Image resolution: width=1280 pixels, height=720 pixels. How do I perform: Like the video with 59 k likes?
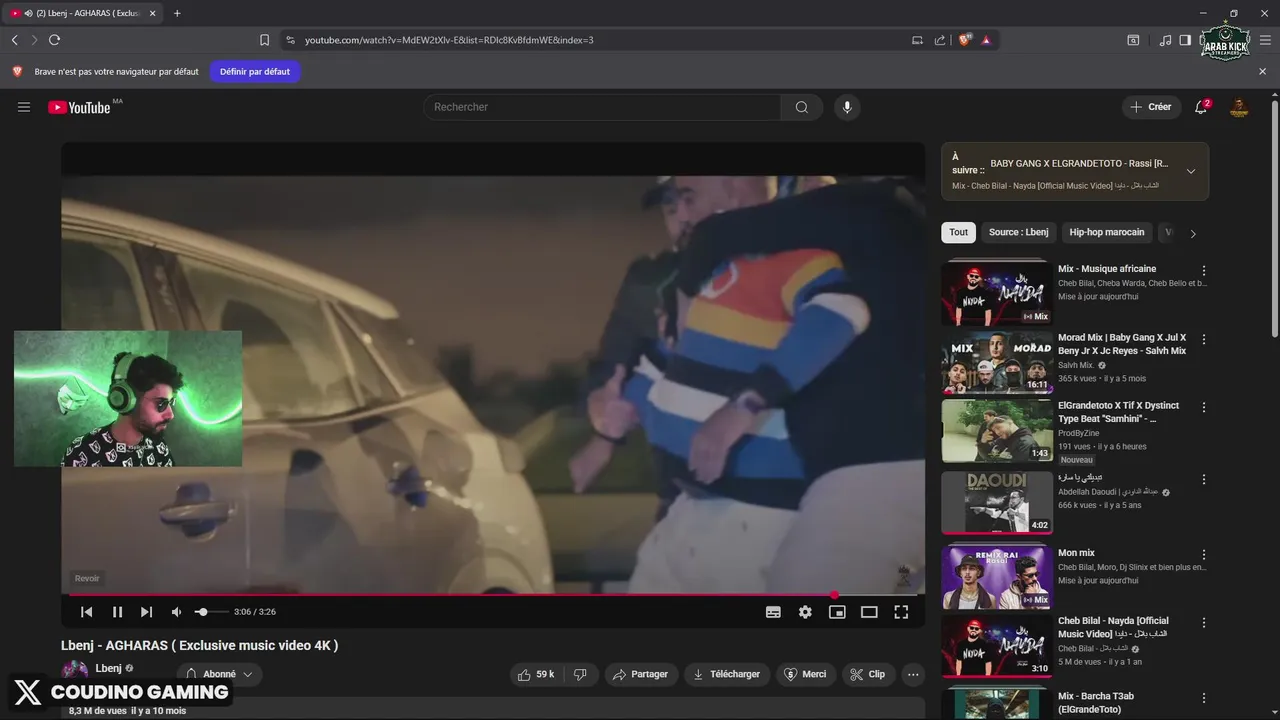(535, 674)
